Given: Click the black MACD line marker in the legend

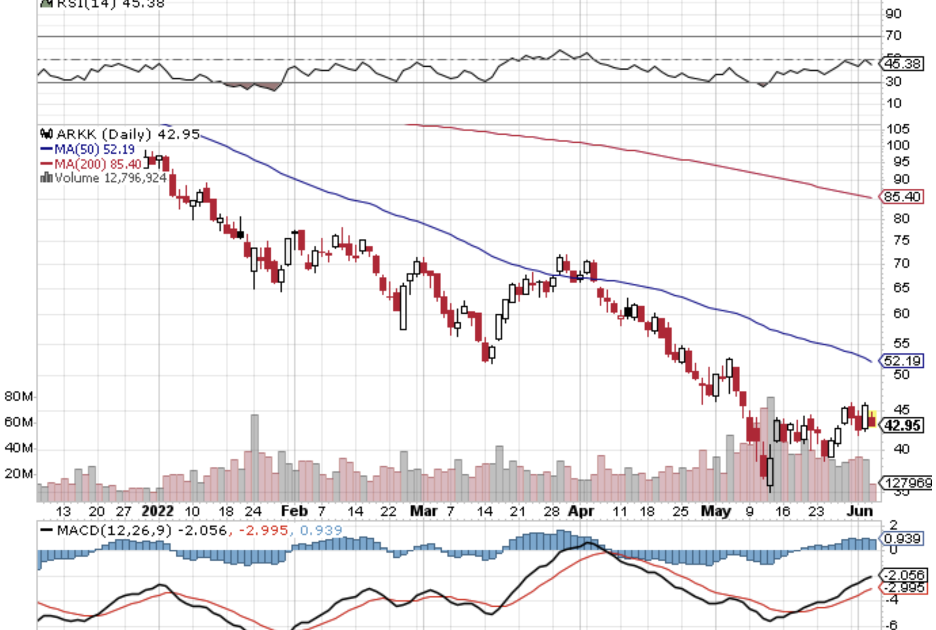Looking at the screenshot, I should coord(46,529).
